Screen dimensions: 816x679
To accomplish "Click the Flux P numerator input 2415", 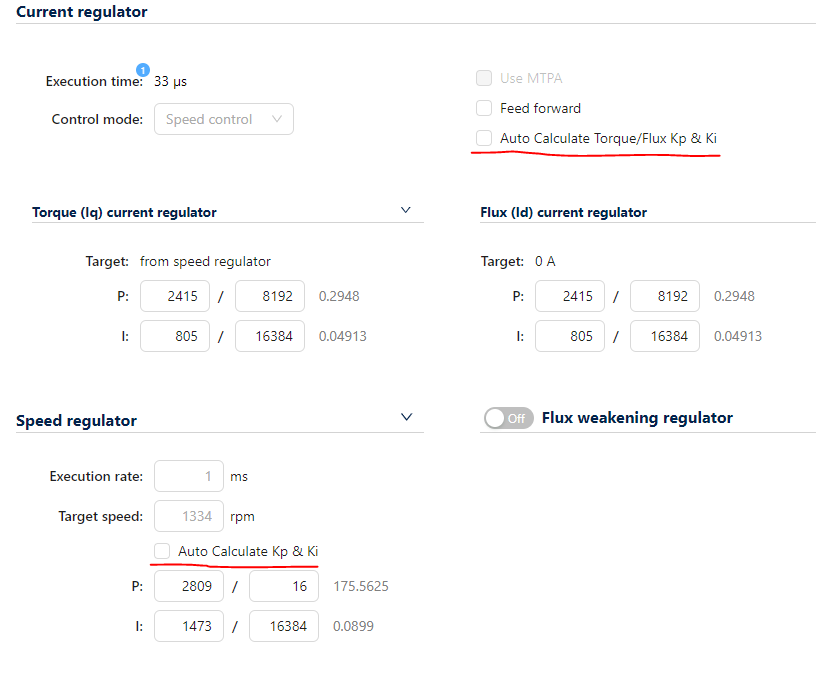I will click(x=570, y=296).
